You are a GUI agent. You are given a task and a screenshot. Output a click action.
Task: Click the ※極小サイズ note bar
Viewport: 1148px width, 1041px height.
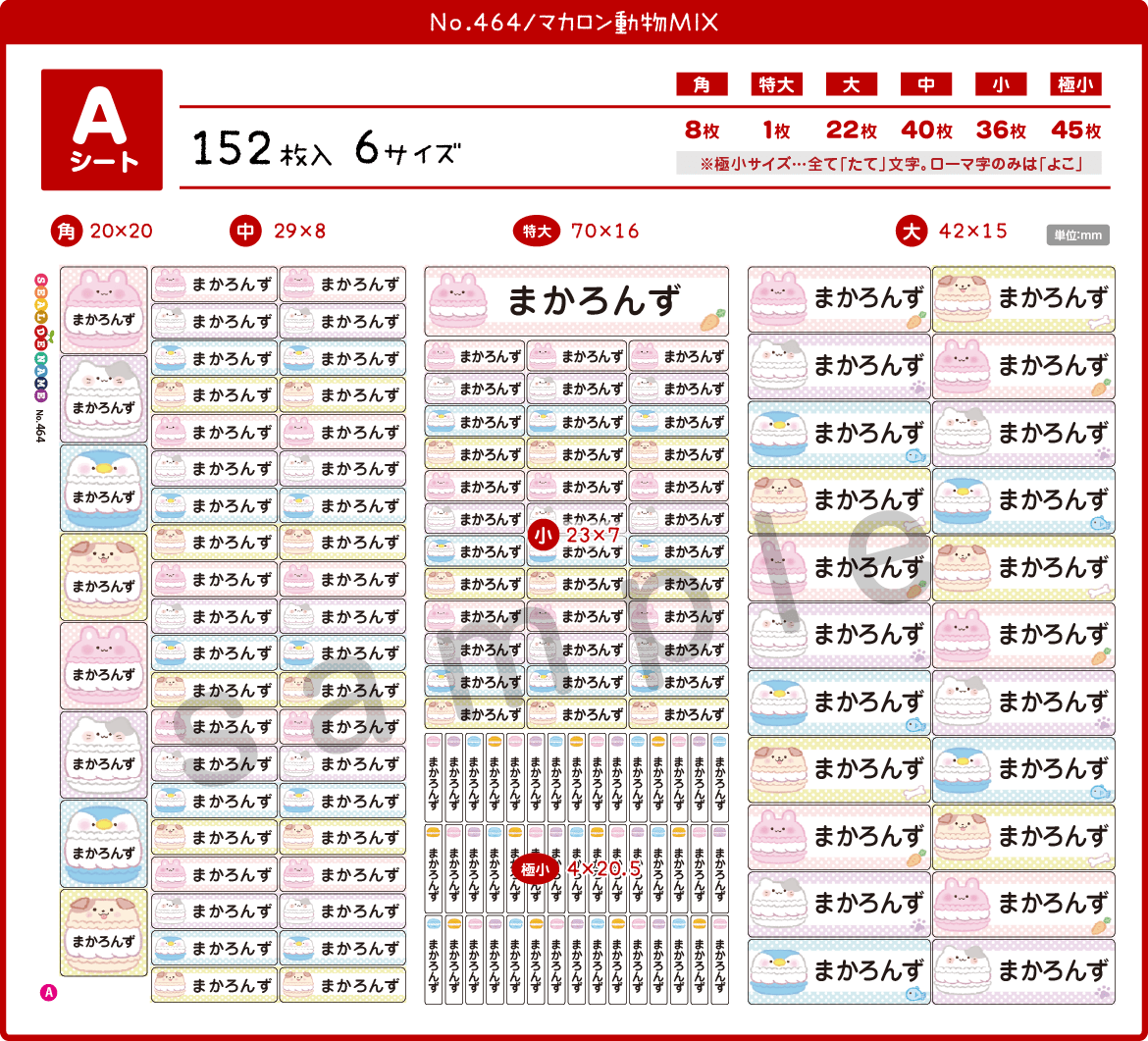[889, 163]
